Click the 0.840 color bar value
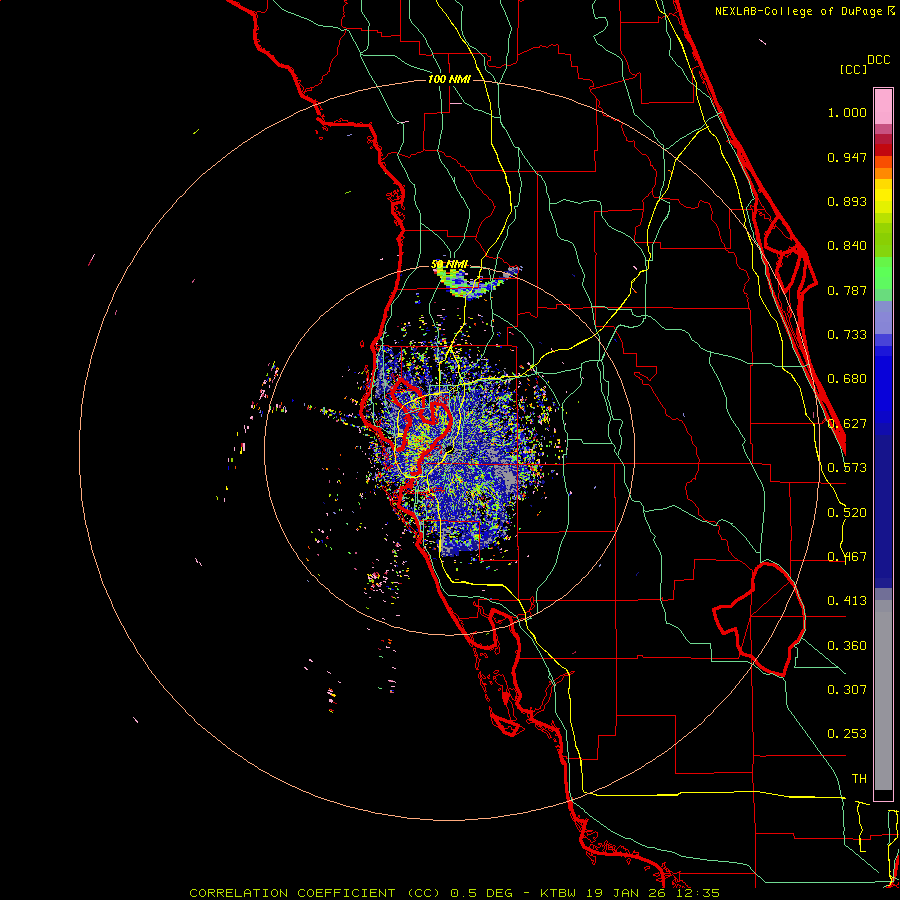 coord(847,246)
